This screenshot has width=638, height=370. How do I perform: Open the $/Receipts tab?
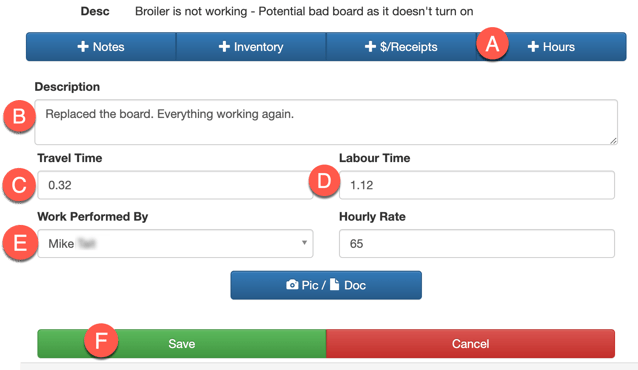click(401, 47)
